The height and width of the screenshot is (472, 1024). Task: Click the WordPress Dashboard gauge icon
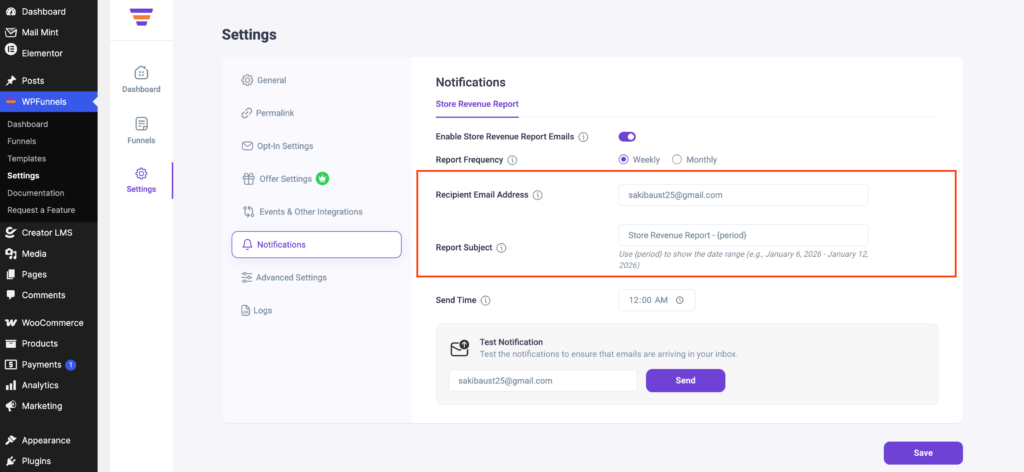11,12
